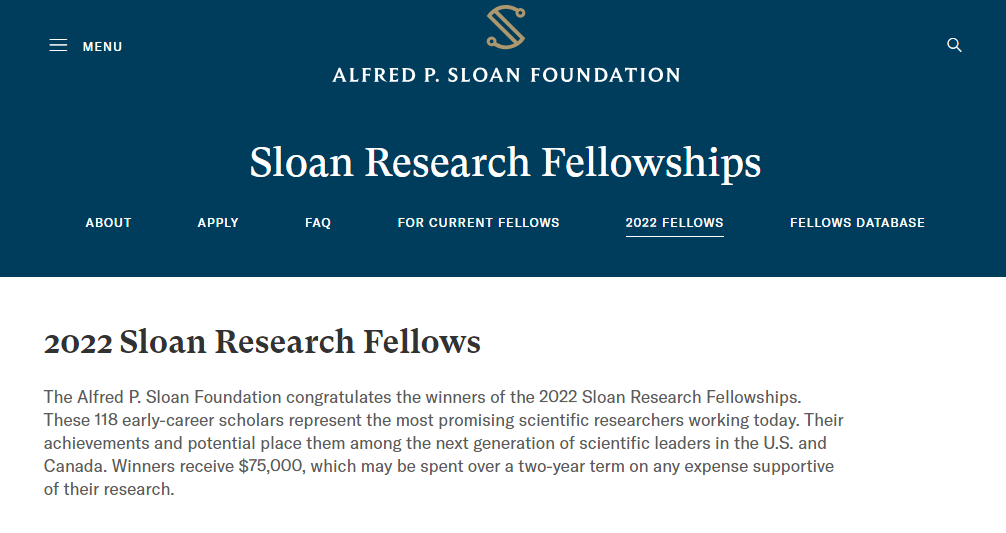Open the FAQ section
Viewport: 1006px width, 533px height.
click(x=318, y=223)
